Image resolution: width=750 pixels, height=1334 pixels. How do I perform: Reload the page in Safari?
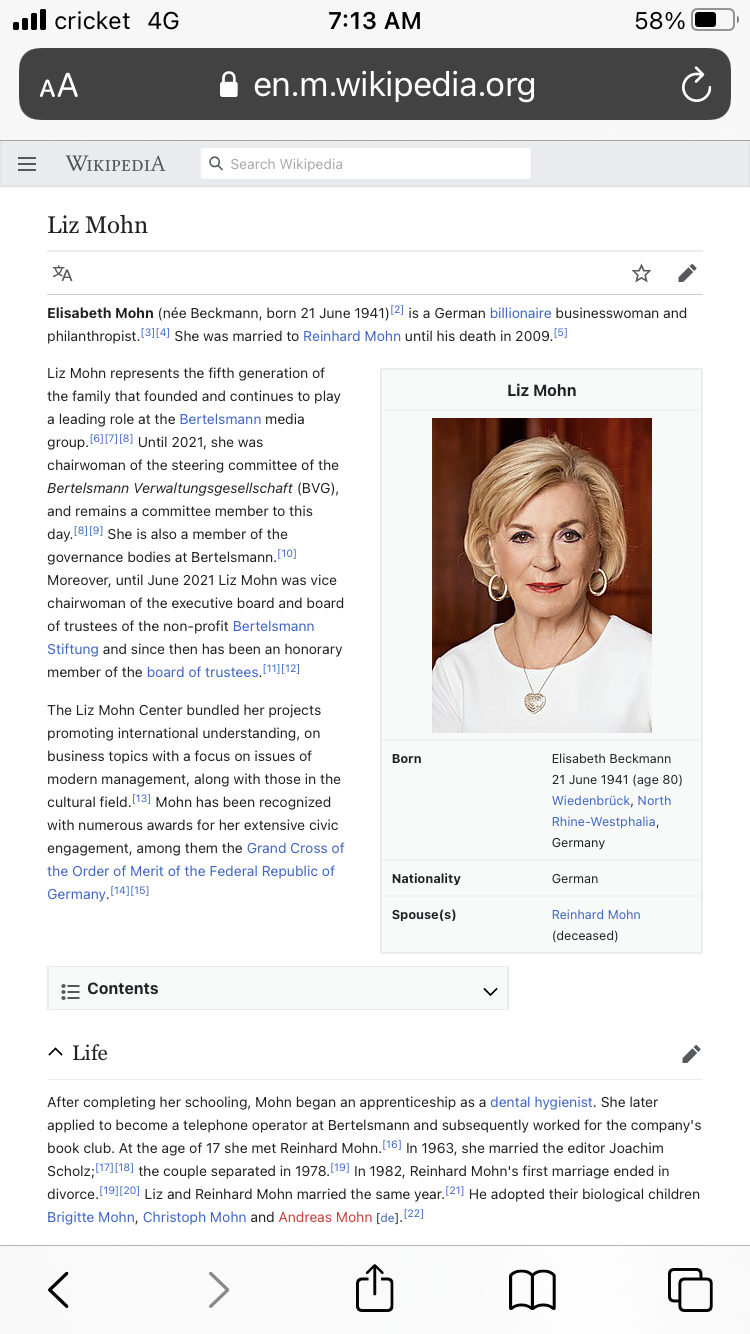click(x=695, y=86)
